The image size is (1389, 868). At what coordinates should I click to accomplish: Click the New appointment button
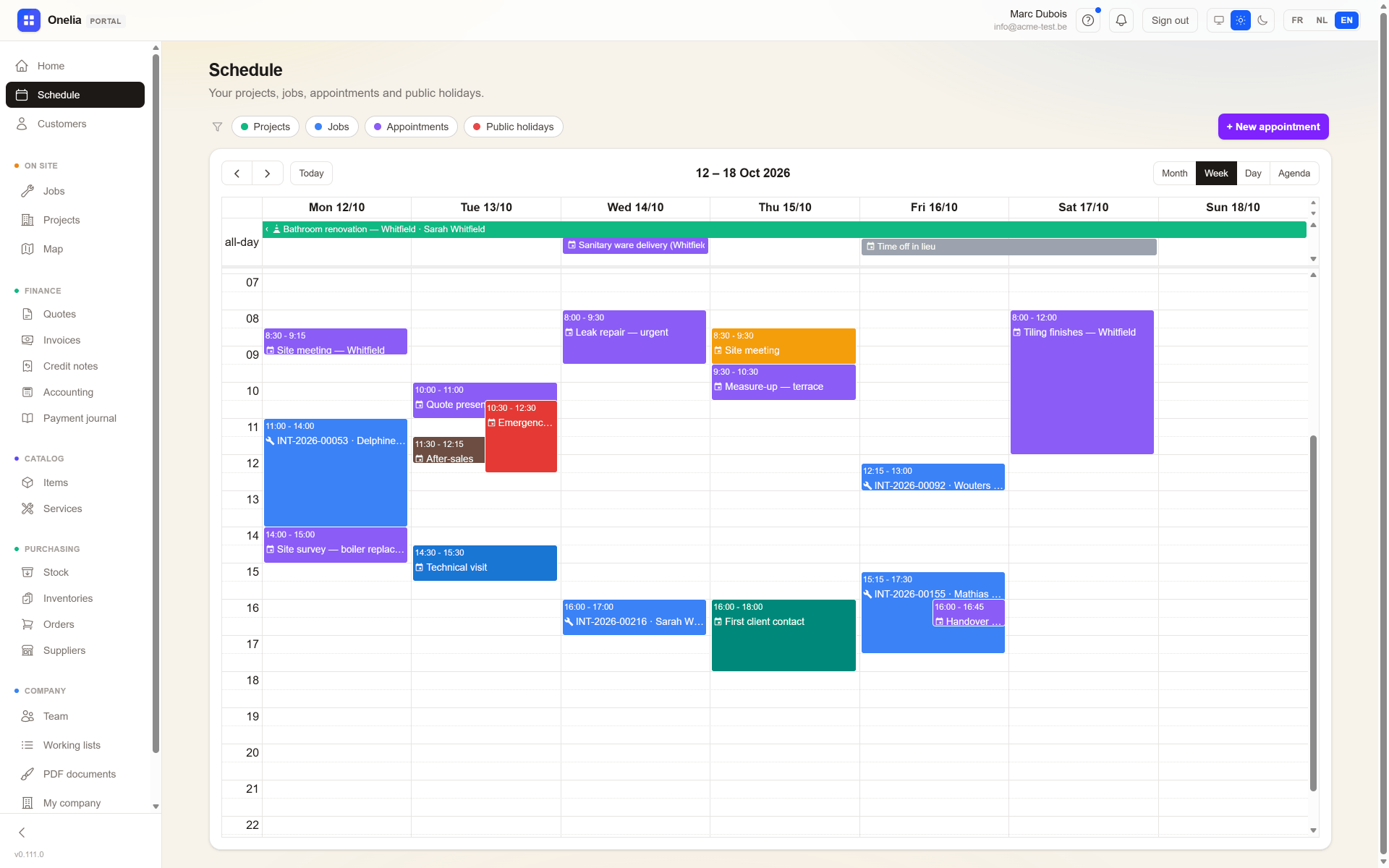pos(1273,127)
